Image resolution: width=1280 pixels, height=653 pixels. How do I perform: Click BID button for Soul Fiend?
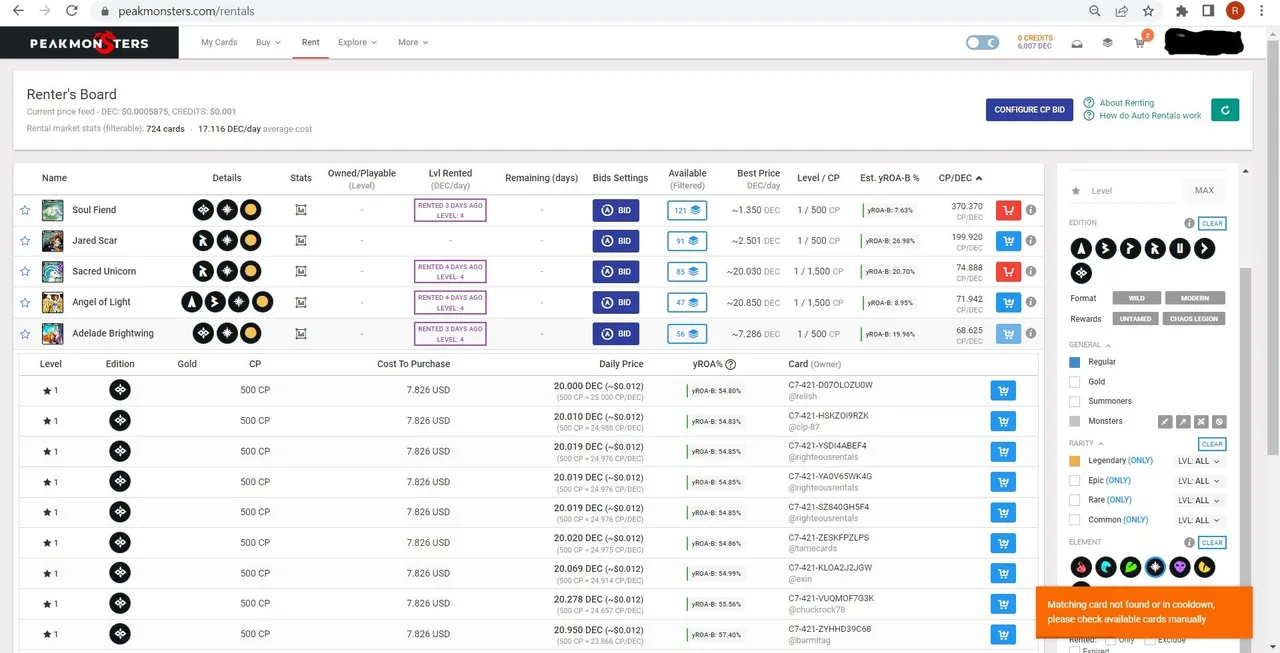(616, 210)
